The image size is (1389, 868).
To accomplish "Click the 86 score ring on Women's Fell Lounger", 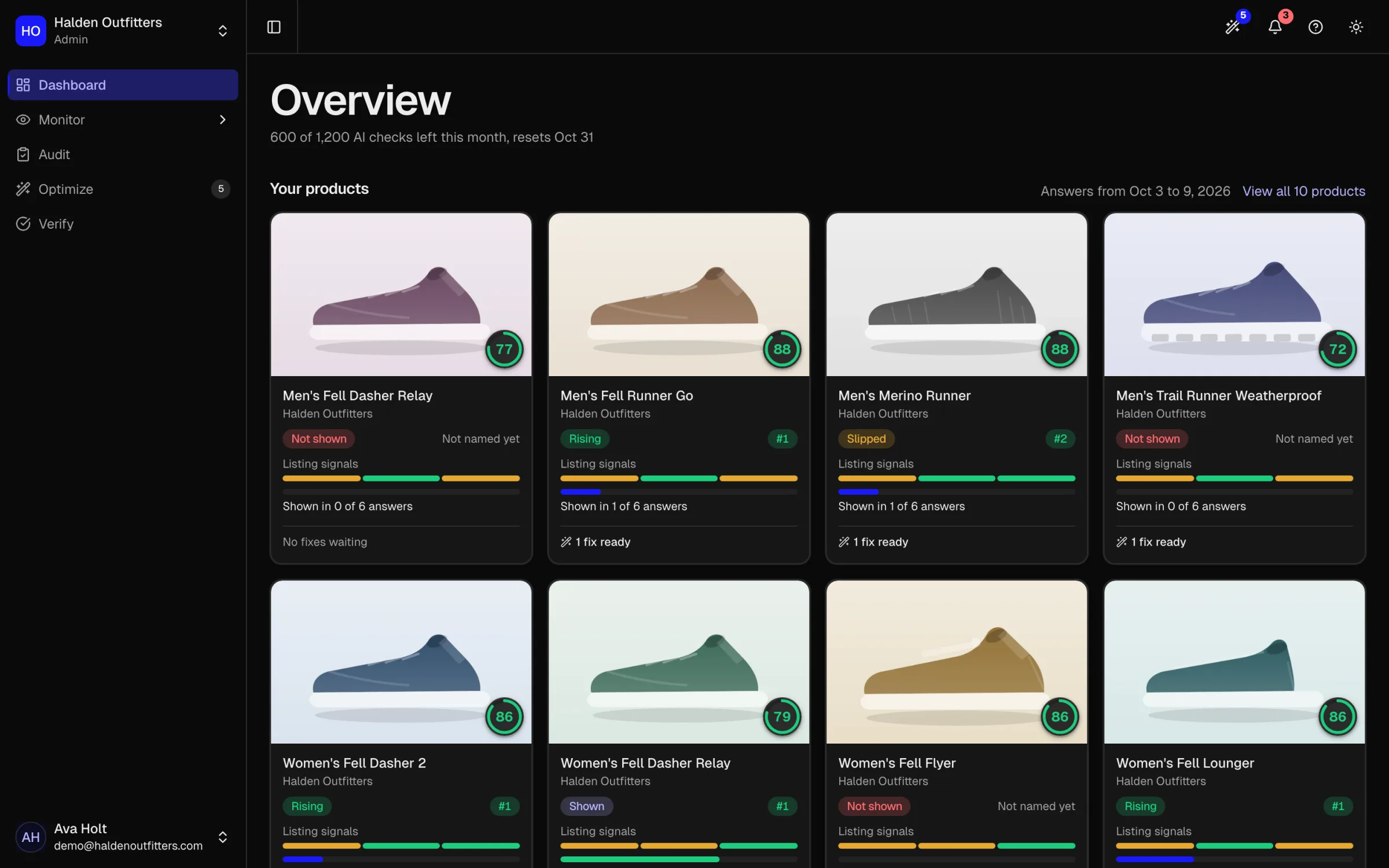I will tap(1337, 716).
